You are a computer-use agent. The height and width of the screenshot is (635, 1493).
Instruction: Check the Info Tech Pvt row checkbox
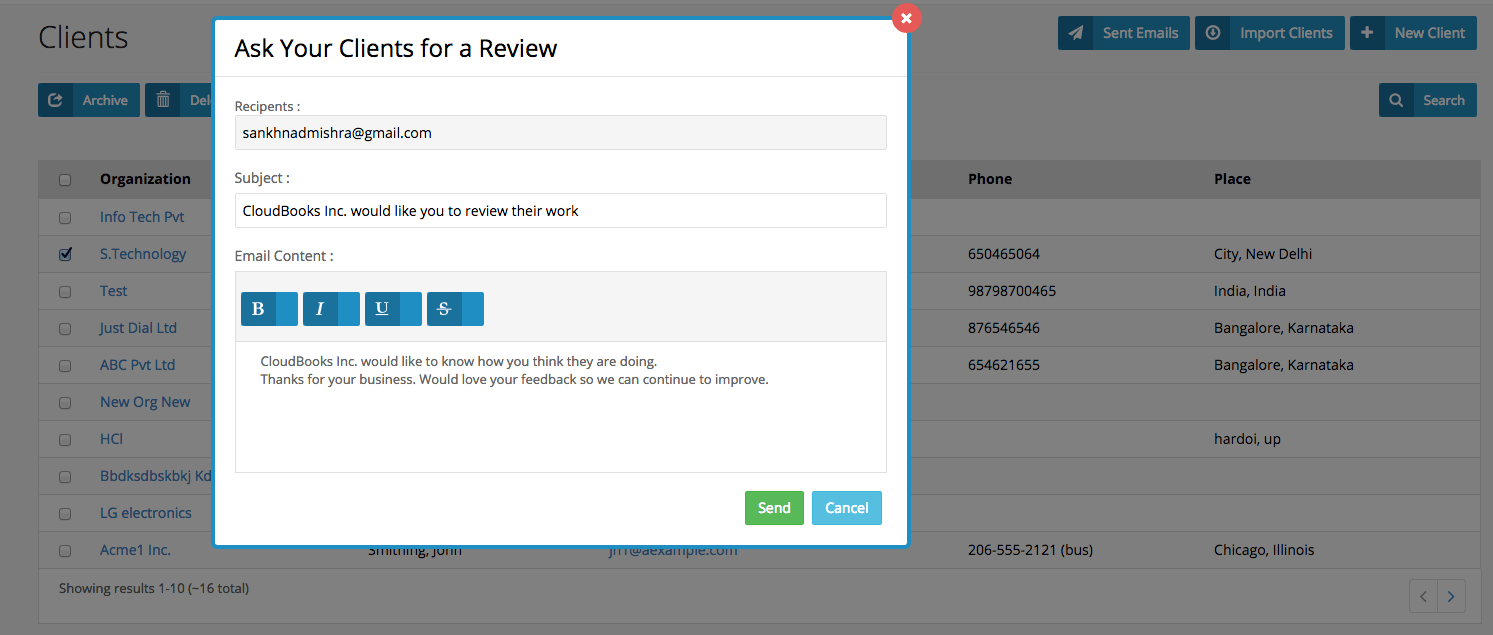[x=65, y=217]
